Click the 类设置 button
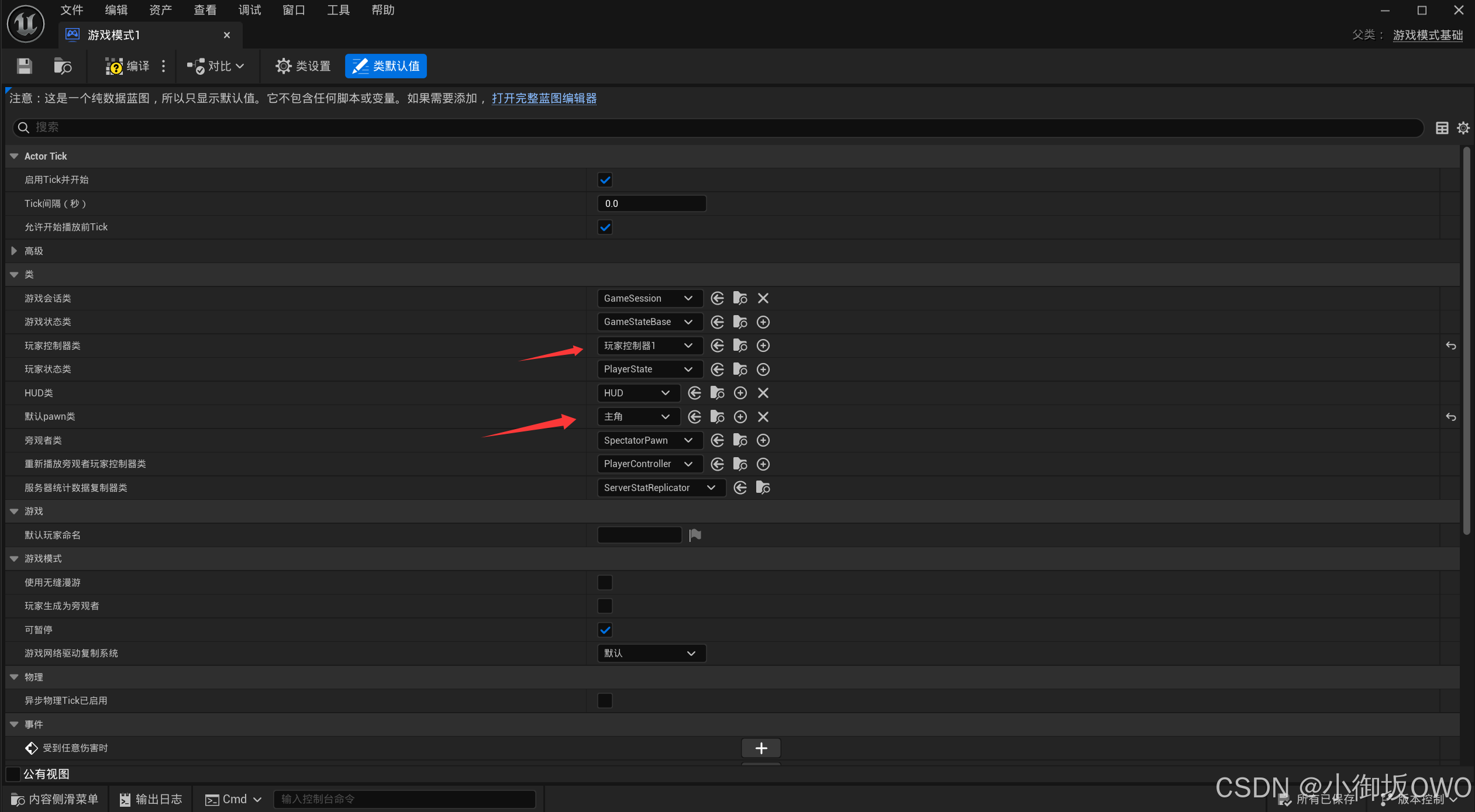 [303, 66]
